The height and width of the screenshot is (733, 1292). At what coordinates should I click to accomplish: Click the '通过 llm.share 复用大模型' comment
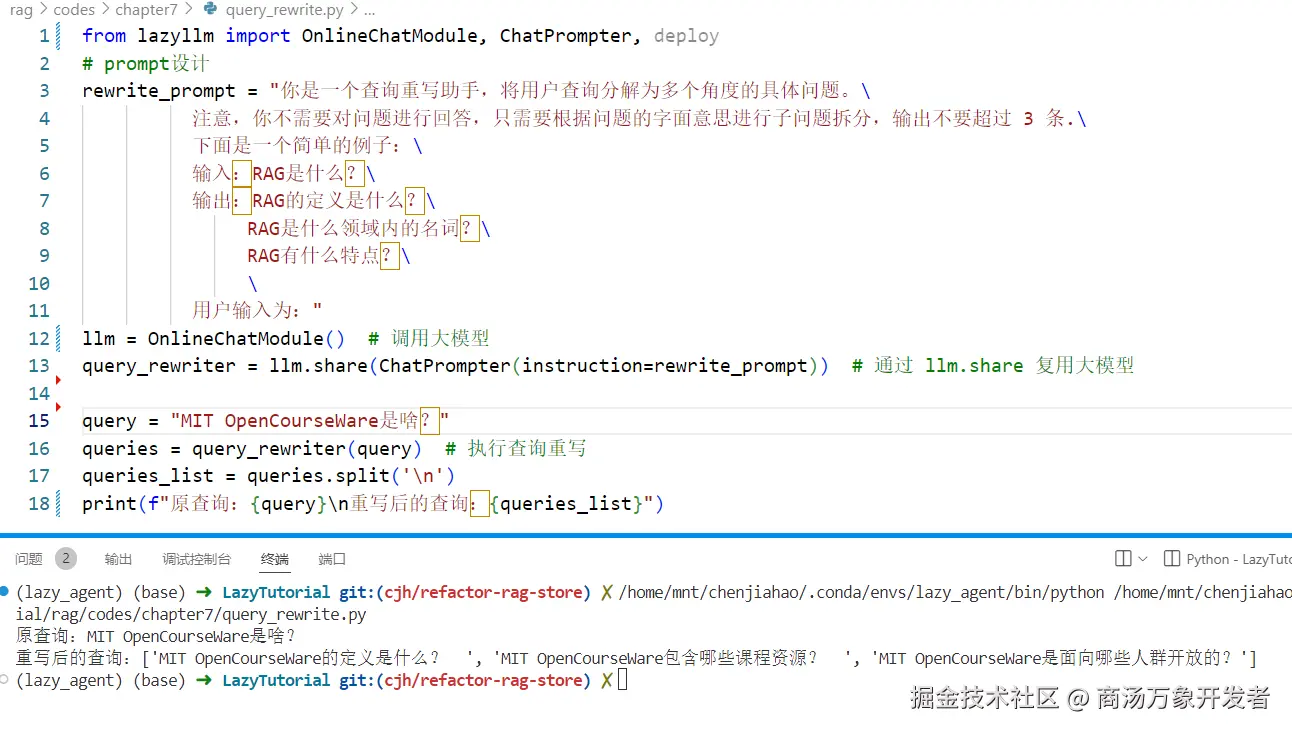coord(1004,365)
